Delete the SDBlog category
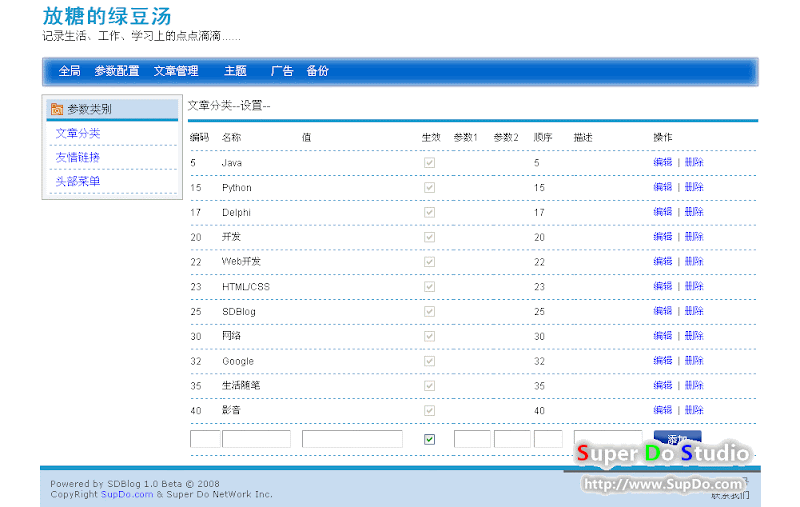Image resolution: width=800 pixels, height=507 pixels. pos(694,311)
